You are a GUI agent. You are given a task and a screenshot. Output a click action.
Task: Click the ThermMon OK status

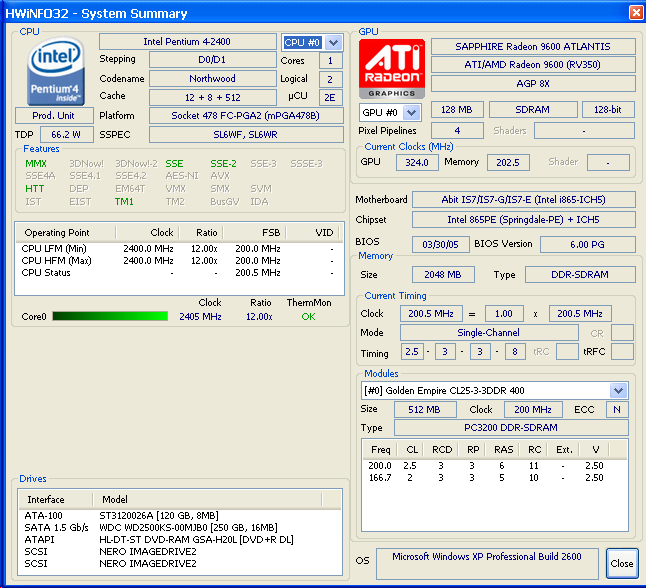pos(309,317)
